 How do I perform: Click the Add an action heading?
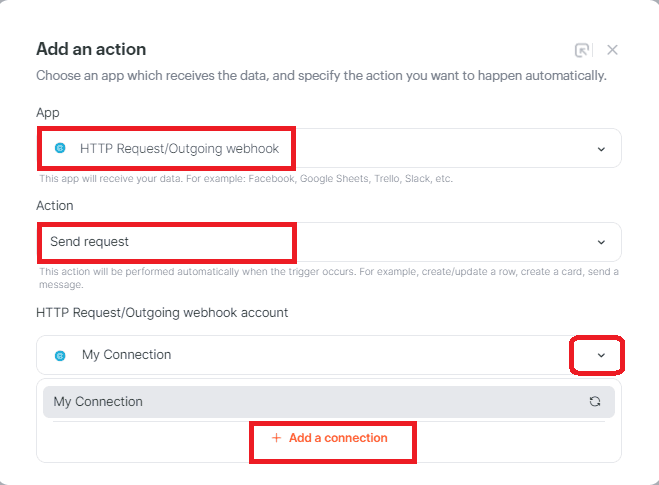point(91,49)
